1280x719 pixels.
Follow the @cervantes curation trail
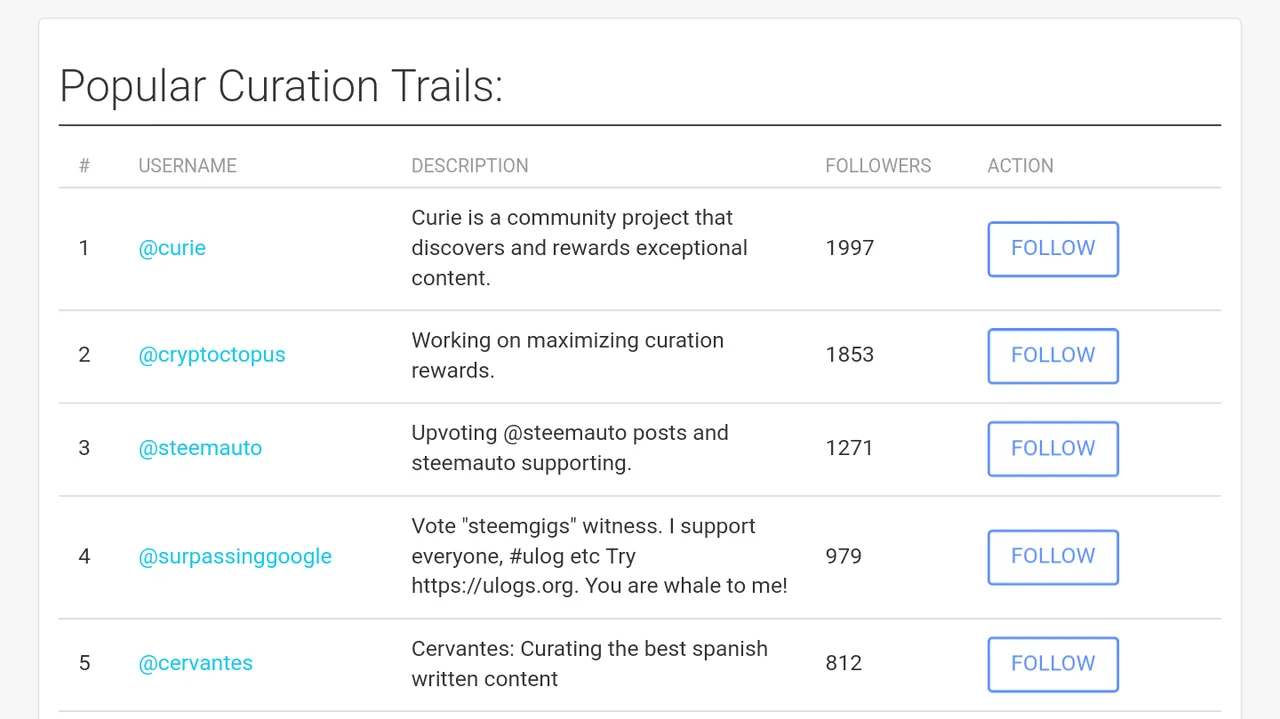click(x=1053, y=664)
